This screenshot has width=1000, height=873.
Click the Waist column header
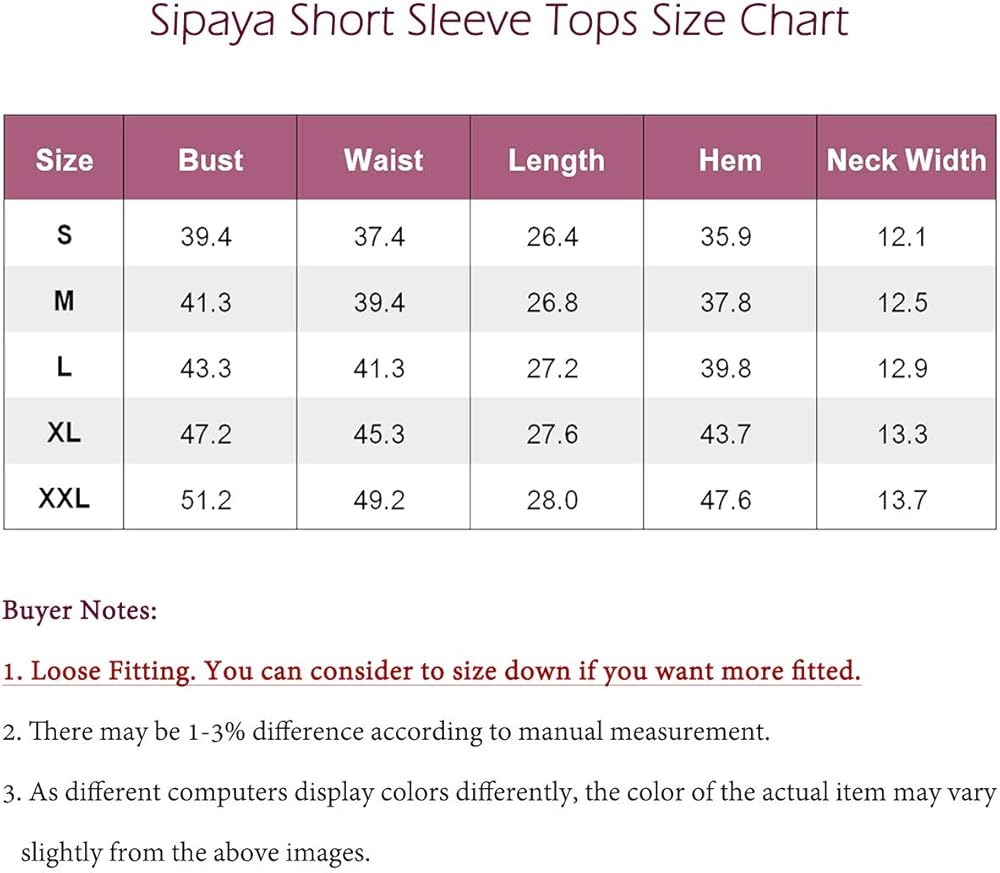[x=383, y=160]
